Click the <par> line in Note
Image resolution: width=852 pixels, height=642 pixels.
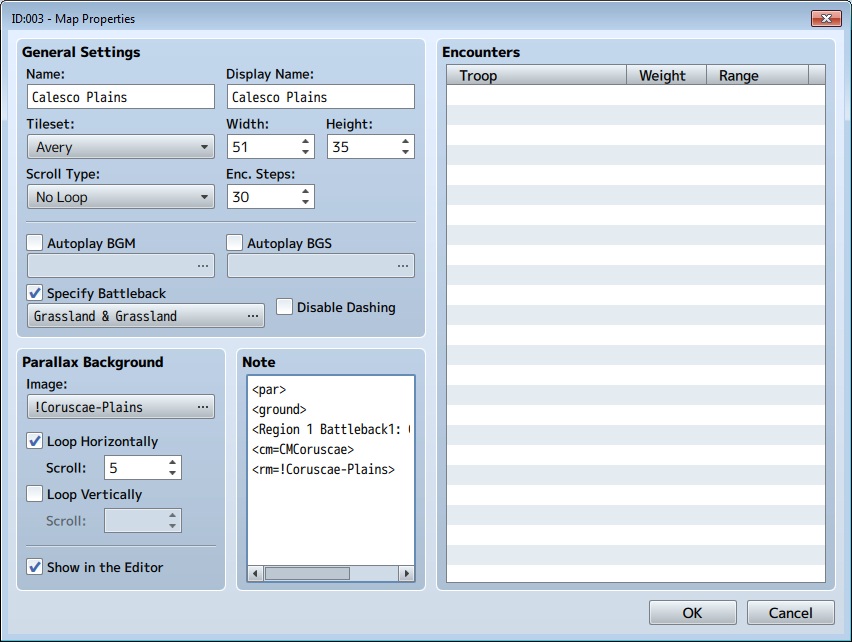pyautogui.click(x=269, y=389)
